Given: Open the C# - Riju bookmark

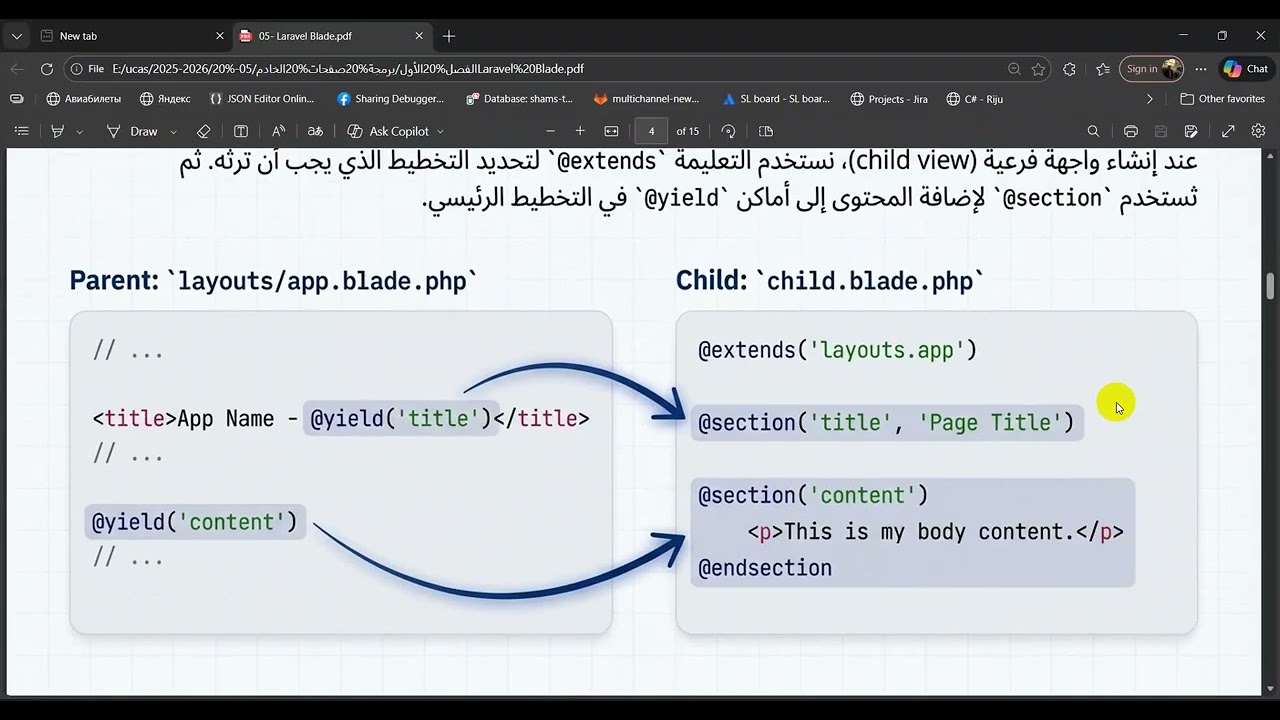Looking at the screenshot, I should [x=974, y=99].
